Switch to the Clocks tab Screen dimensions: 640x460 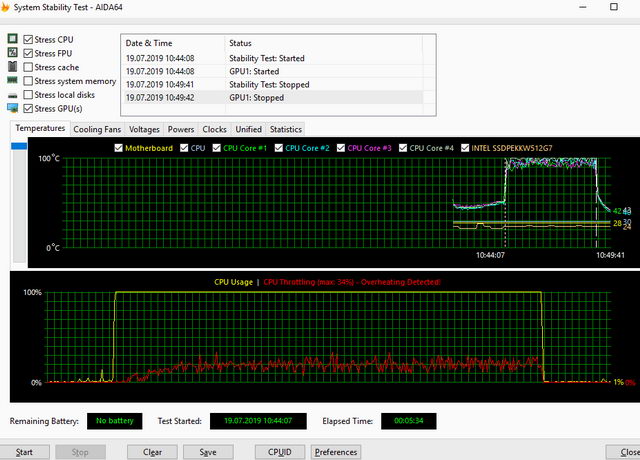214,129
